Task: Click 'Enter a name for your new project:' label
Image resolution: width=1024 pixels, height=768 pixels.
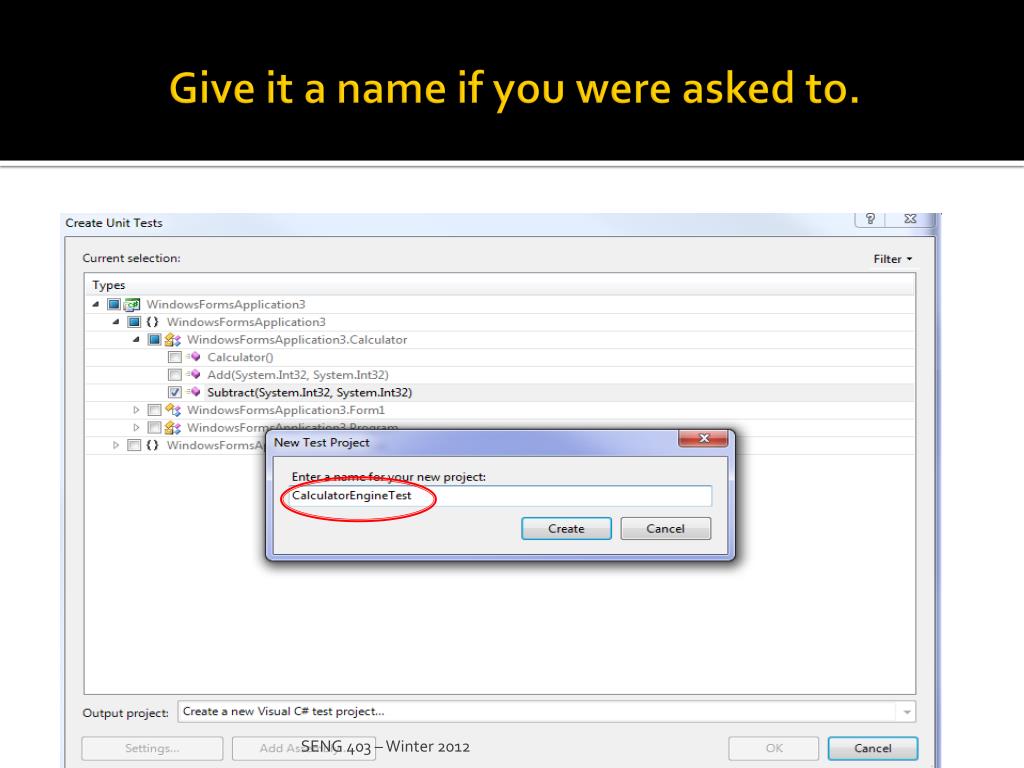Action: pos(389,477)
